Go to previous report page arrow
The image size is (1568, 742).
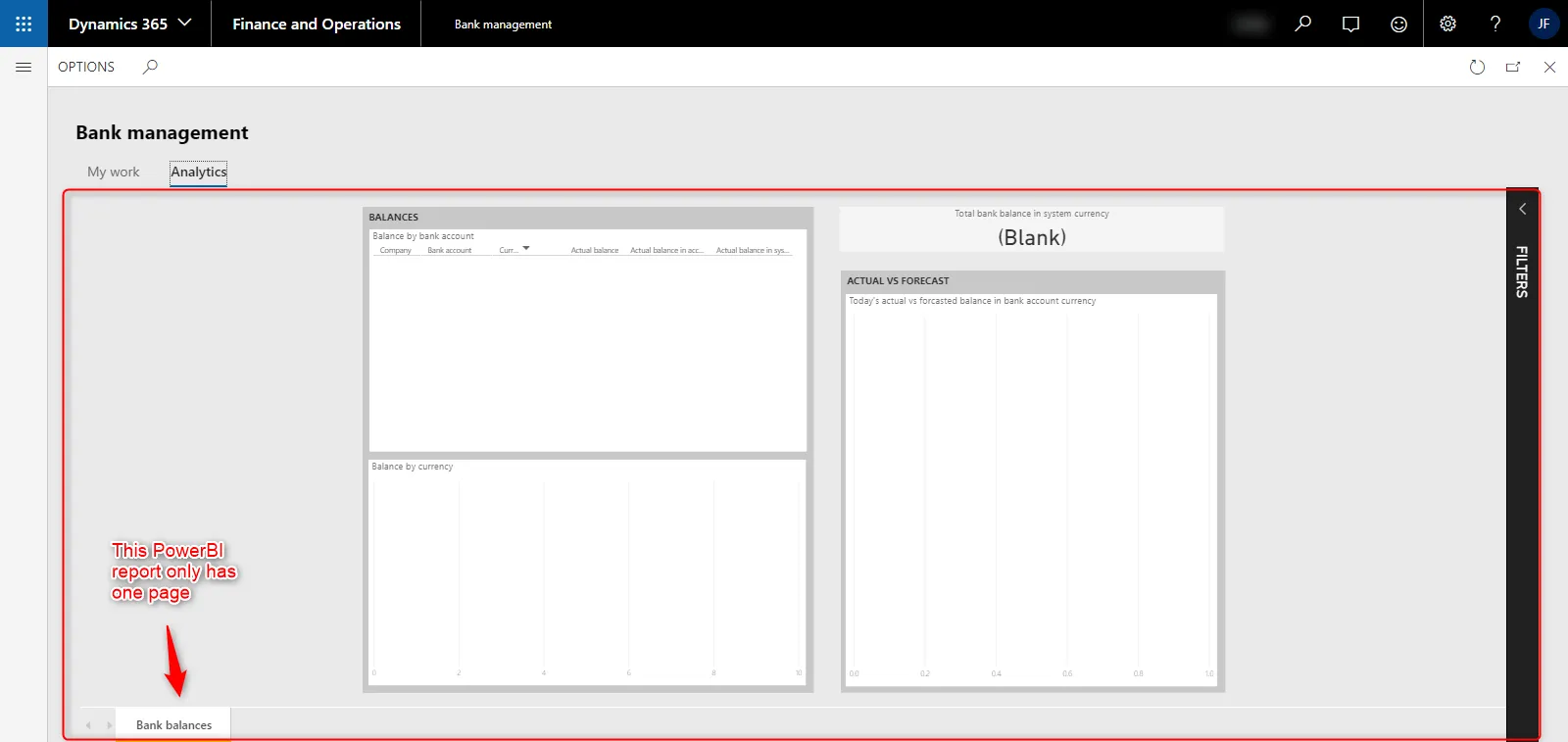[x=89, y=725]
